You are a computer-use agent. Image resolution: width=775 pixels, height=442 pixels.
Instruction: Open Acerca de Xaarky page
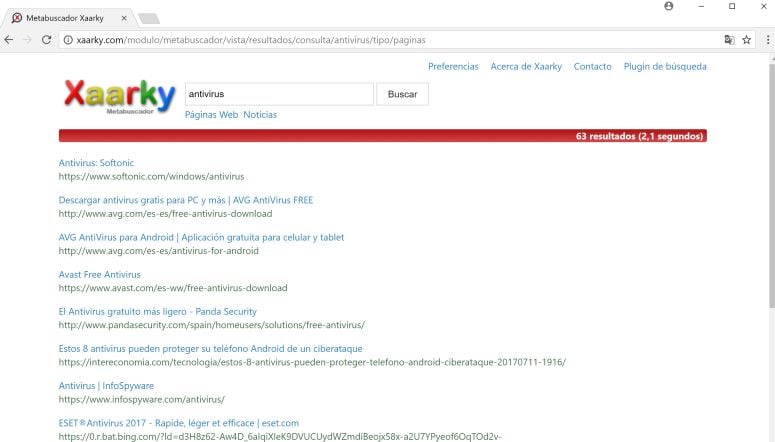click(x=526, y=66)
